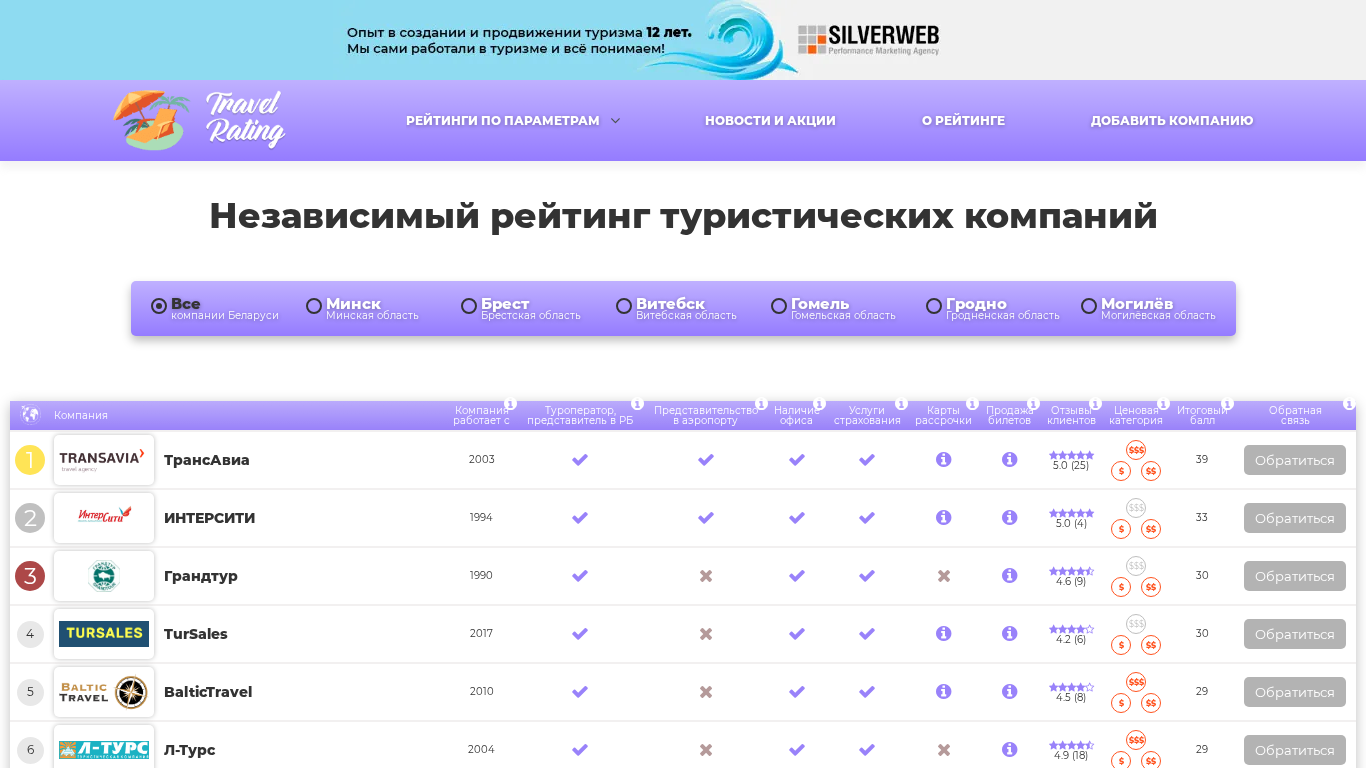Screen dimensions: 1366x768
Task: Click Грандтур ticket sales info icon
Action: click(1010, 576)
